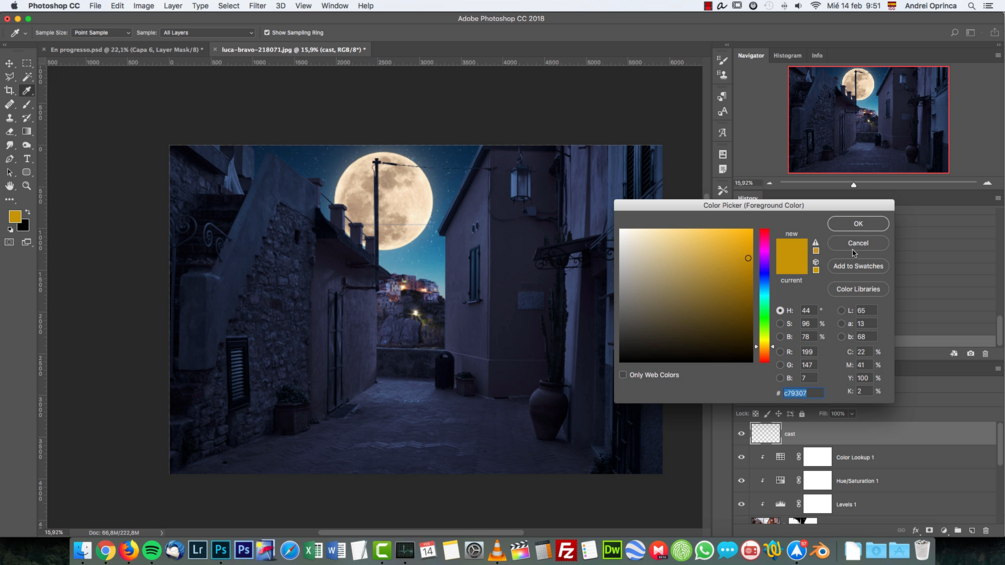Click the layer effects fx icon

pos(915,530)
